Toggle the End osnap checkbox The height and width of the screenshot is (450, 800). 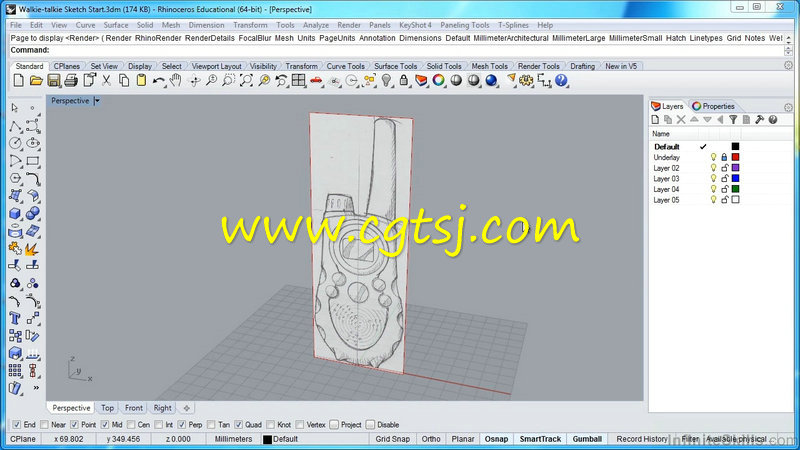pos(17,424)
